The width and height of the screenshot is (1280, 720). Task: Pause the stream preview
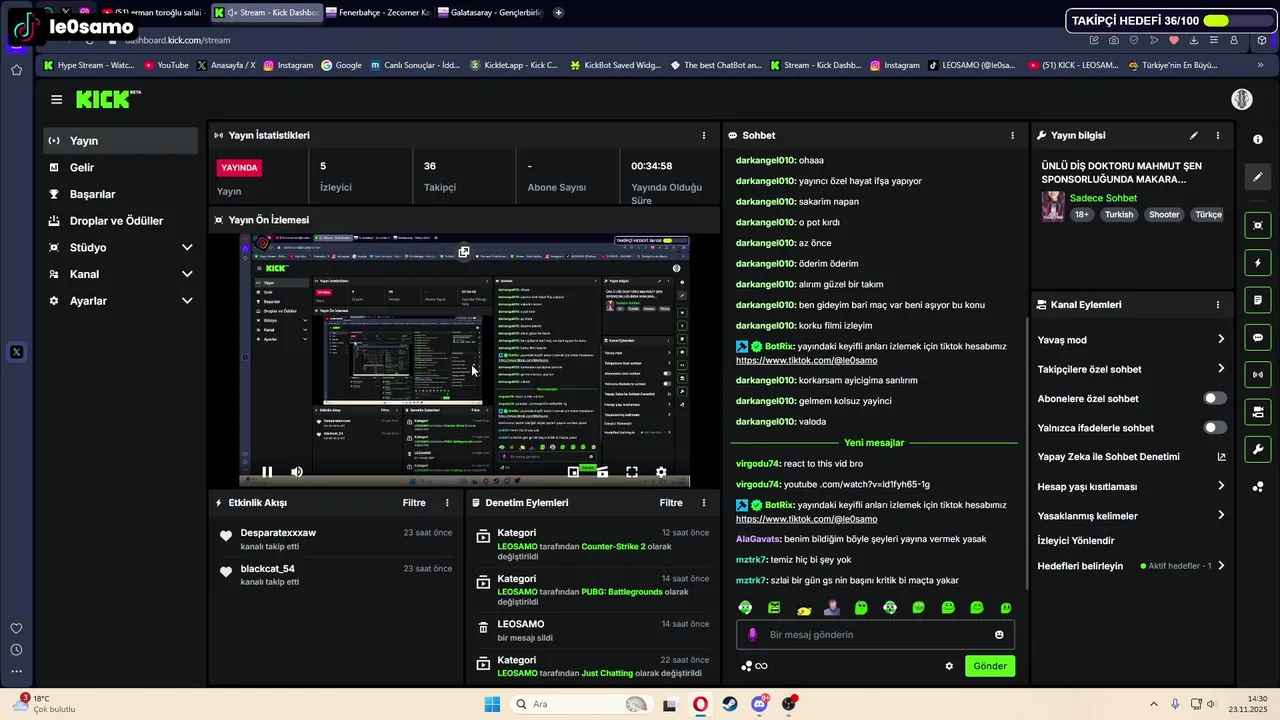267,472
